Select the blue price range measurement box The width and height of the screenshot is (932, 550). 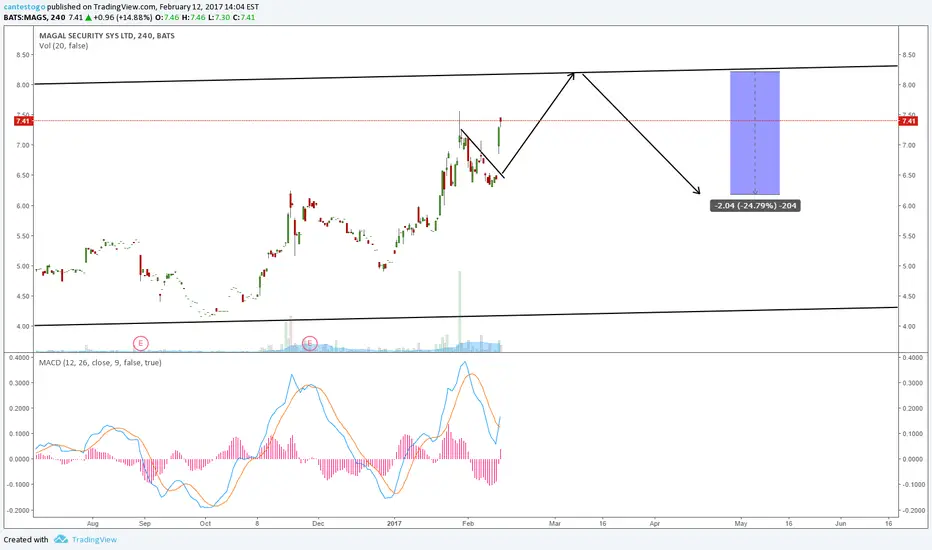click(x=755, y=133)
